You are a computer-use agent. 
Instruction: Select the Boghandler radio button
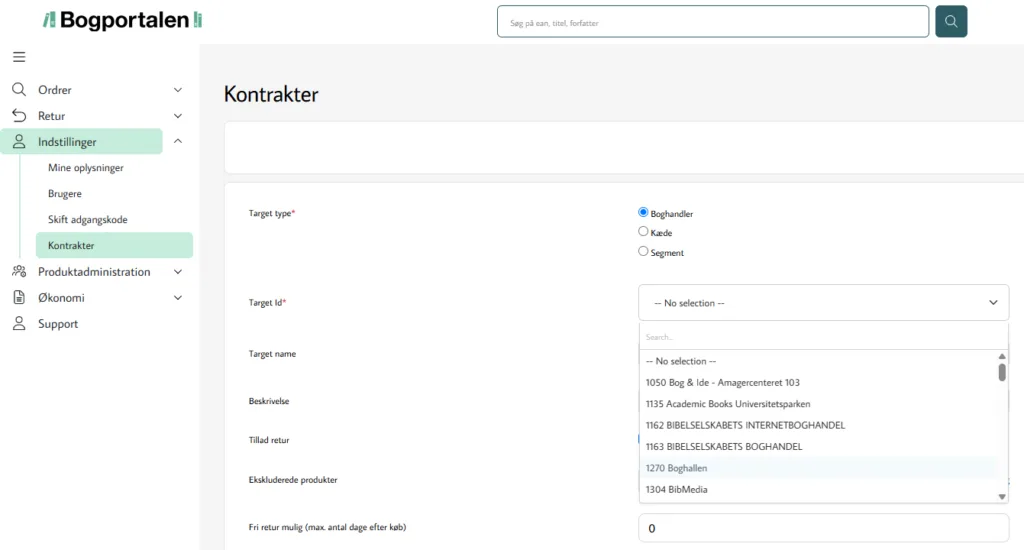pyautogui.click(x=643, y=212)
